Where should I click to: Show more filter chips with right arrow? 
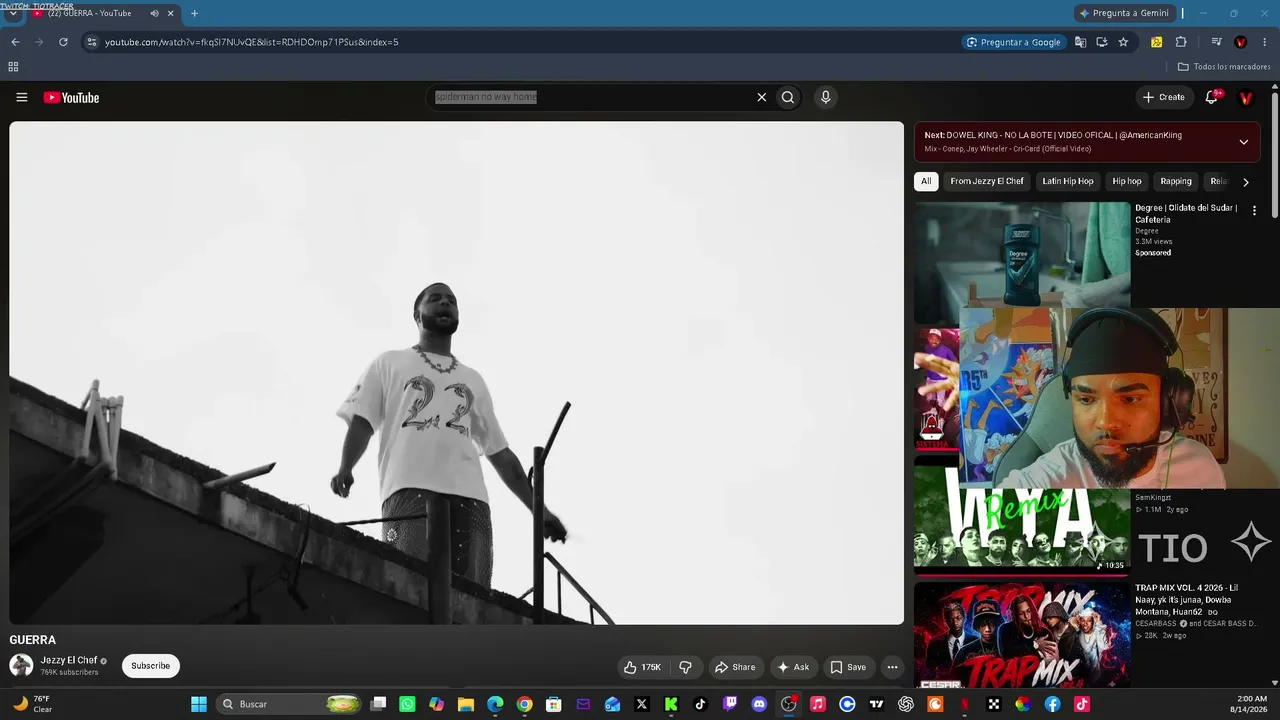(x=1245, y=182)
